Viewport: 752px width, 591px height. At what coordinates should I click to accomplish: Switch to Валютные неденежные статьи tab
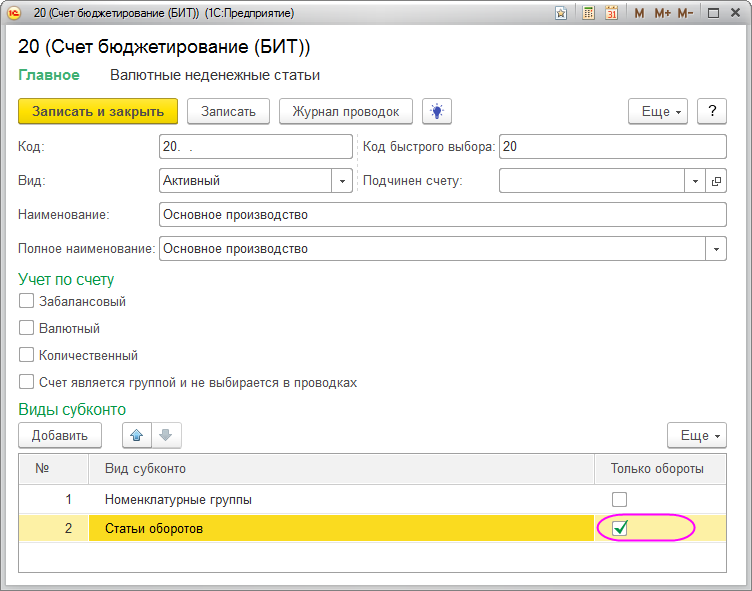[214, 75]
